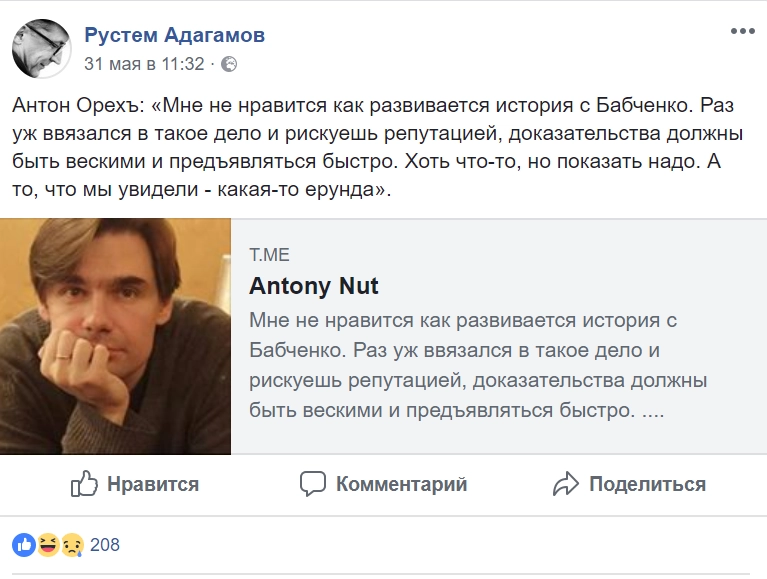The width and height of the screenshot is (767, 579).
Task: Click the thumbs-up icon beside Нравится
Action: coord(83,485)
